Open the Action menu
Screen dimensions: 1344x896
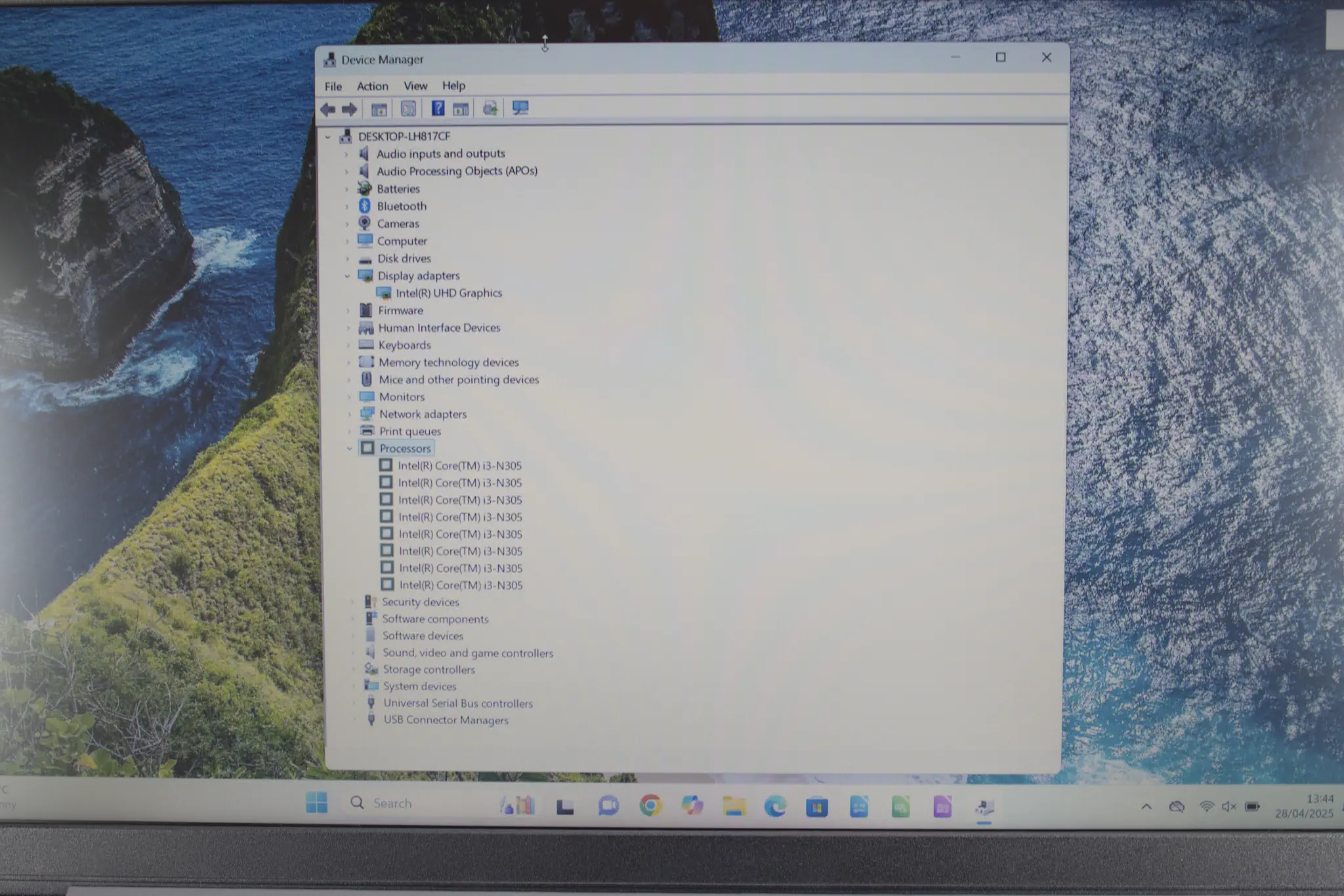pyautogui.click(x=373, y=86)
